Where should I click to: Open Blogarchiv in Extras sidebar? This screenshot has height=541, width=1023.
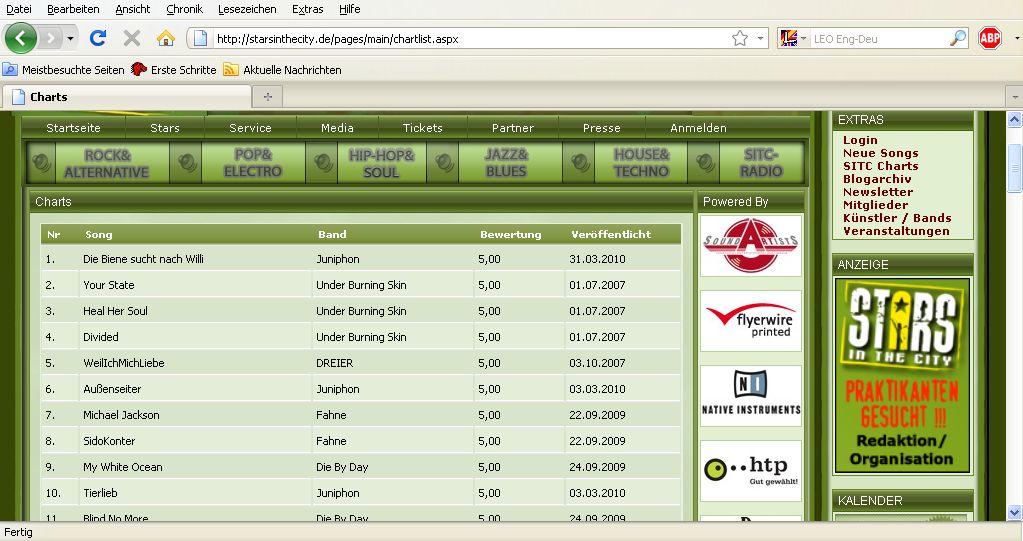click(x=877, y=179)
